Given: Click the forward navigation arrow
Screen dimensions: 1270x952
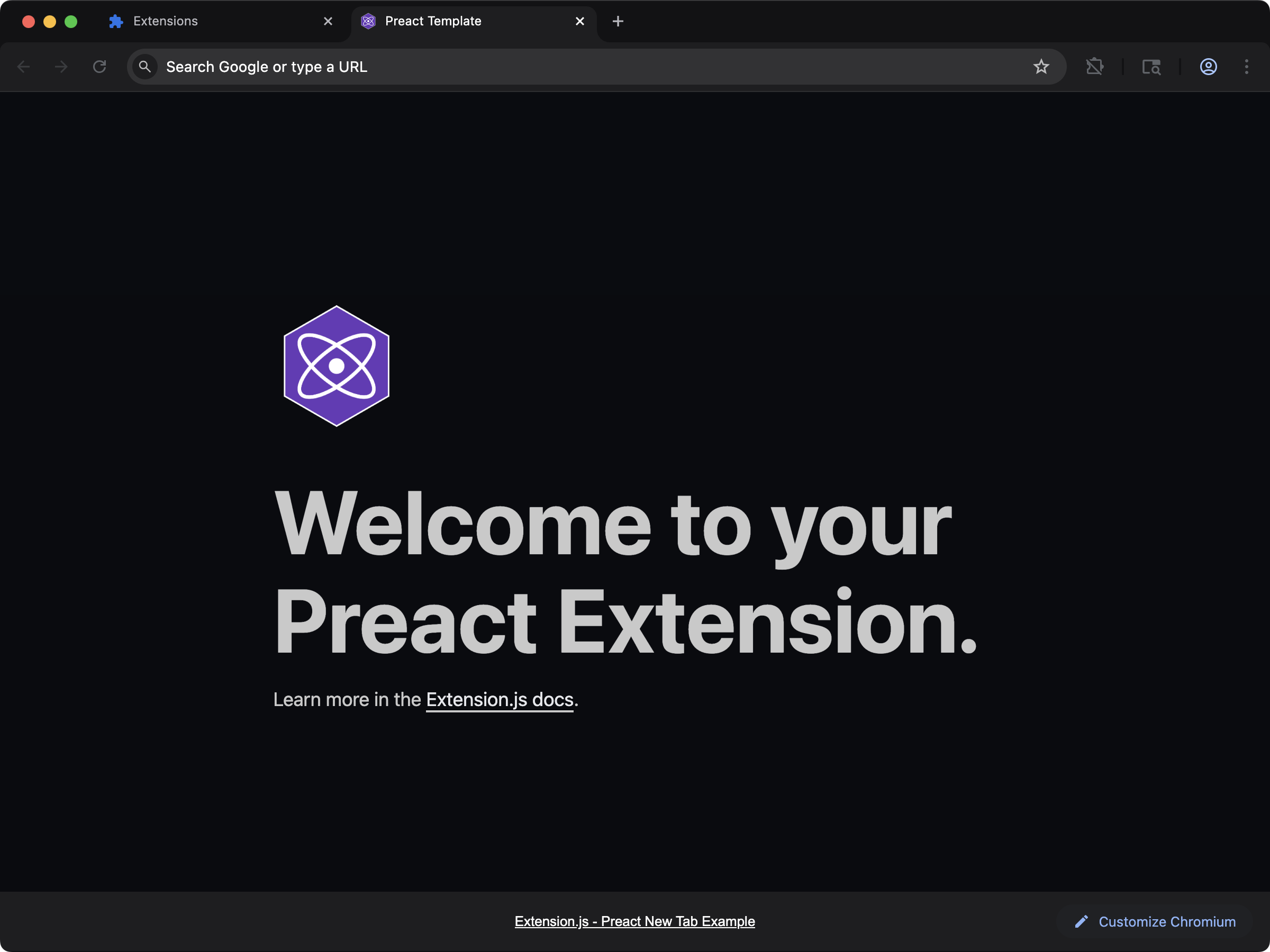Looking at the screenshot, I should tap(61, 67).
